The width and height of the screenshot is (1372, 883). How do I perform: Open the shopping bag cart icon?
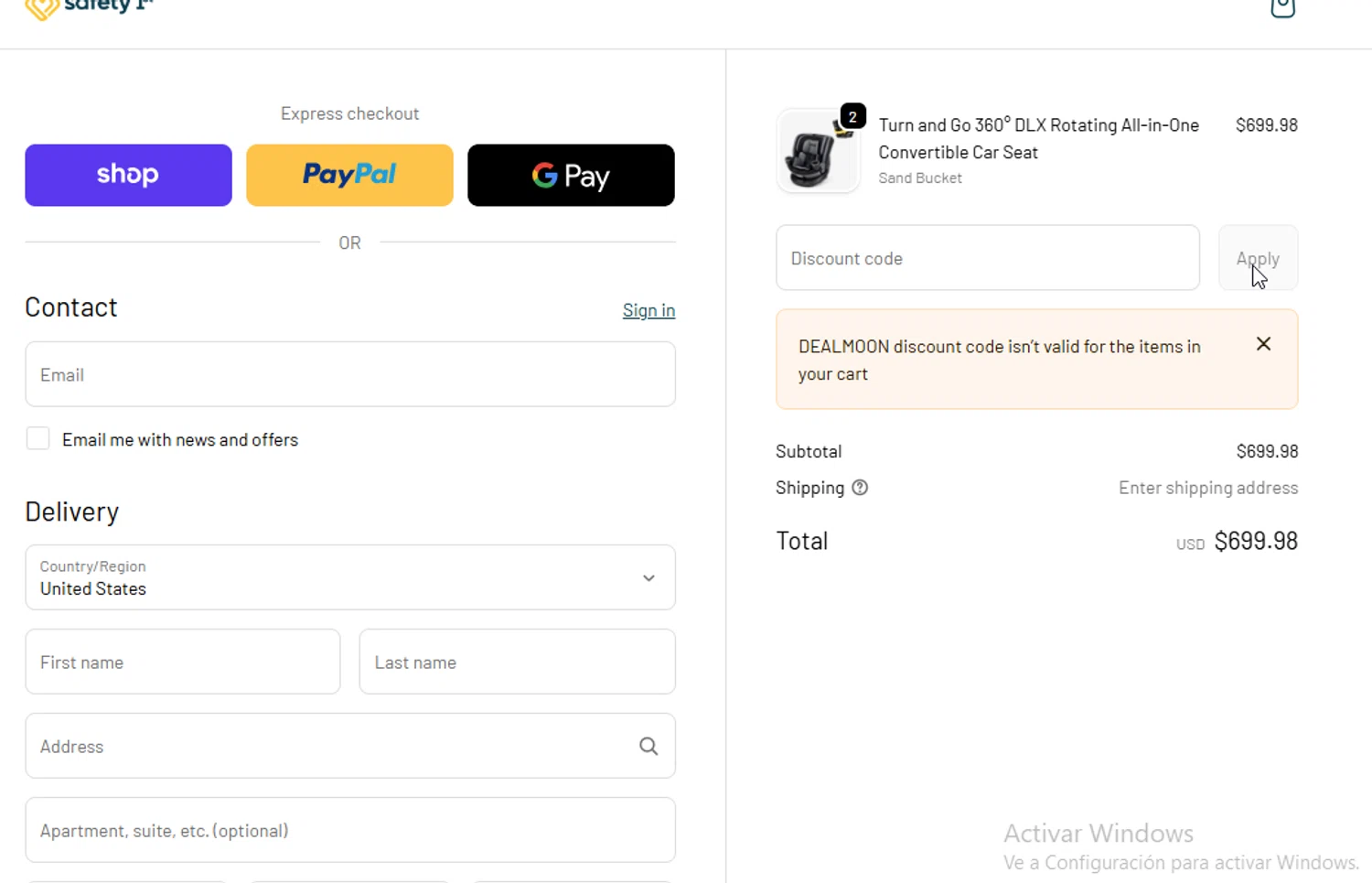1282,8
